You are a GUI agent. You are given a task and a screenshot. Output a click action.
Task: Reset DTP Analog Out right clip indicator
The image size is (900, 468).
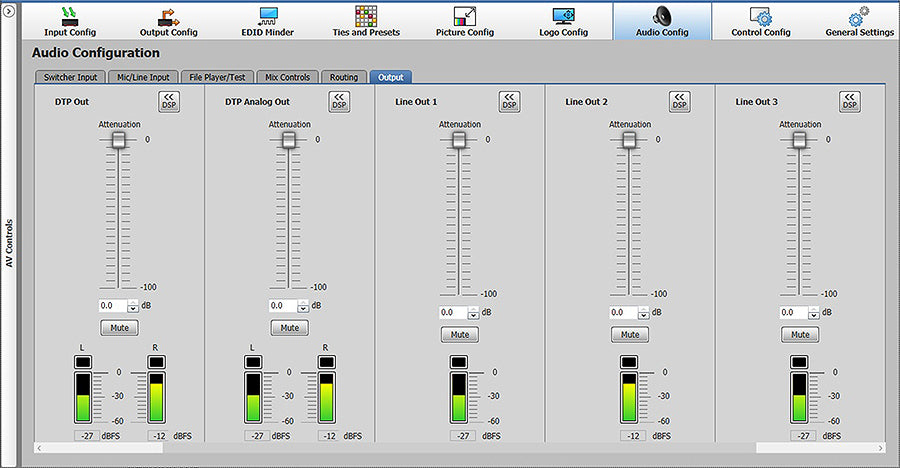(327, 362)
